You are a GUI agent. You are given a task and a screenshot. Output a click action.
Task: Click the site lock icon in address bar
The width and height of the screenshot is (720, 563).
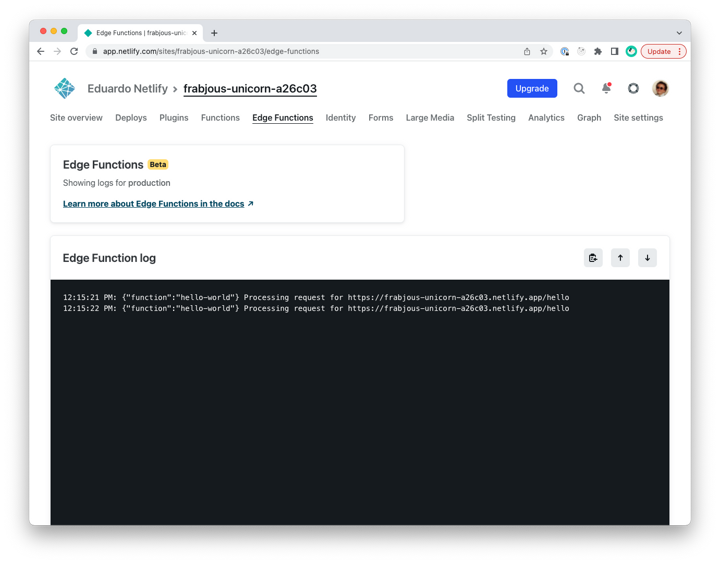click(95, 51)
